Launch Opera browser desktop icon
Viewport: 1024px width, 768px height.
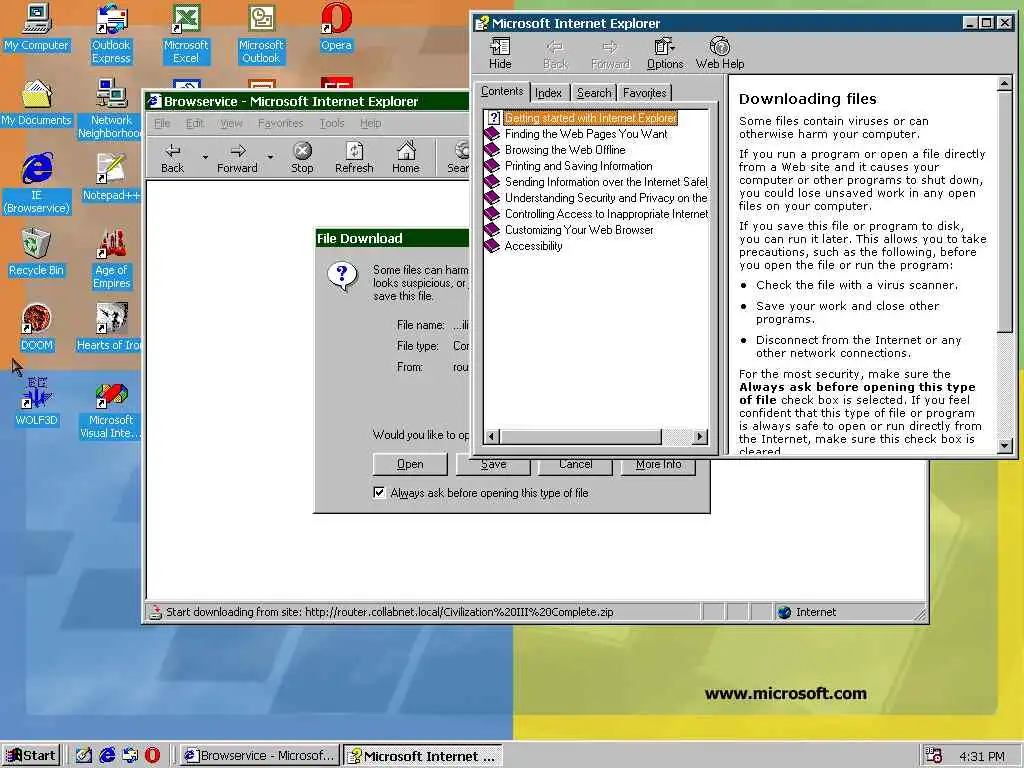[x=336, y=28]
